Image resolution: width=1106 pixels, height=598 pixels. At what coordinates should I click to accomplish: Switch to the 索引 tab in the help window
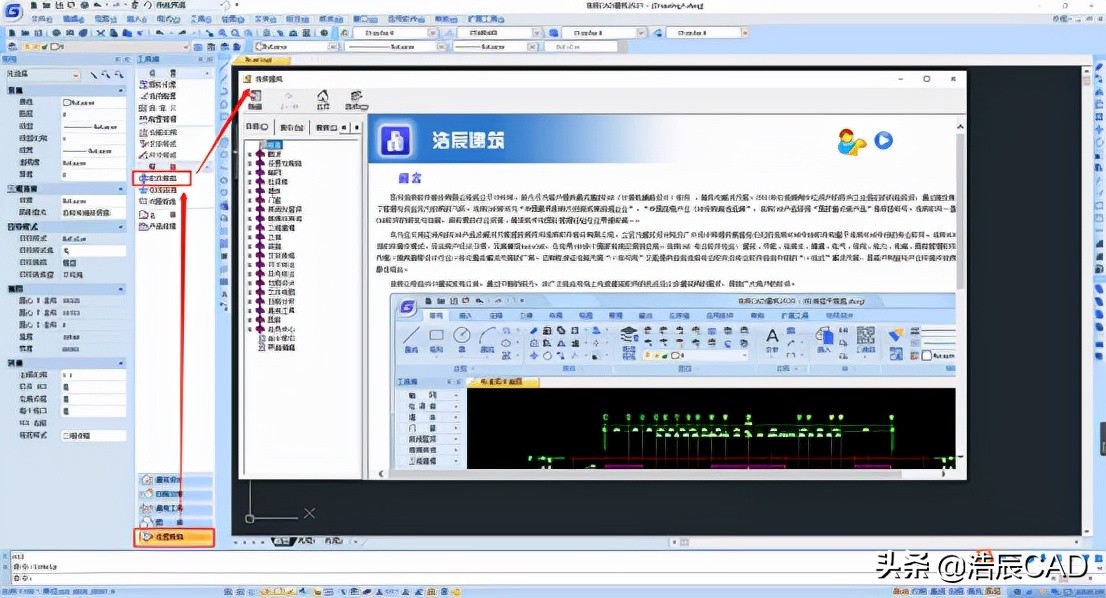pos(291,127)
